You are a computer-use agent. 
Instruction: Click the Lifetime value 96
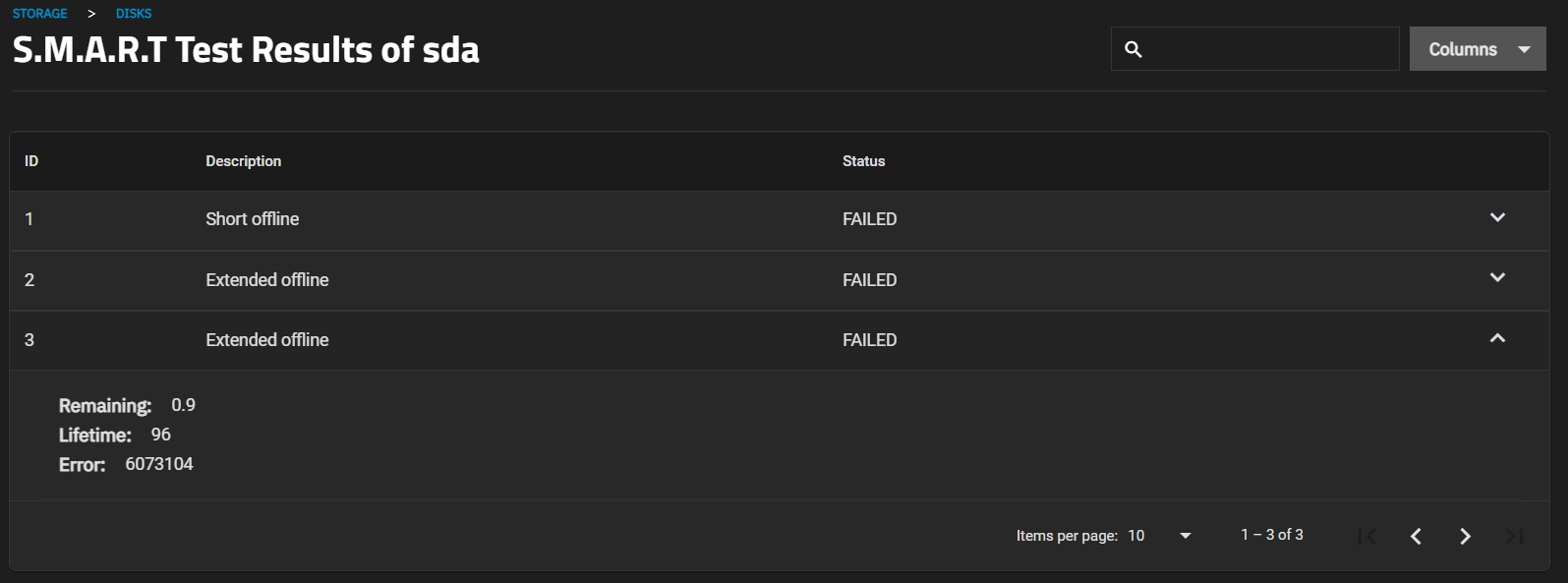pos(161,435)
